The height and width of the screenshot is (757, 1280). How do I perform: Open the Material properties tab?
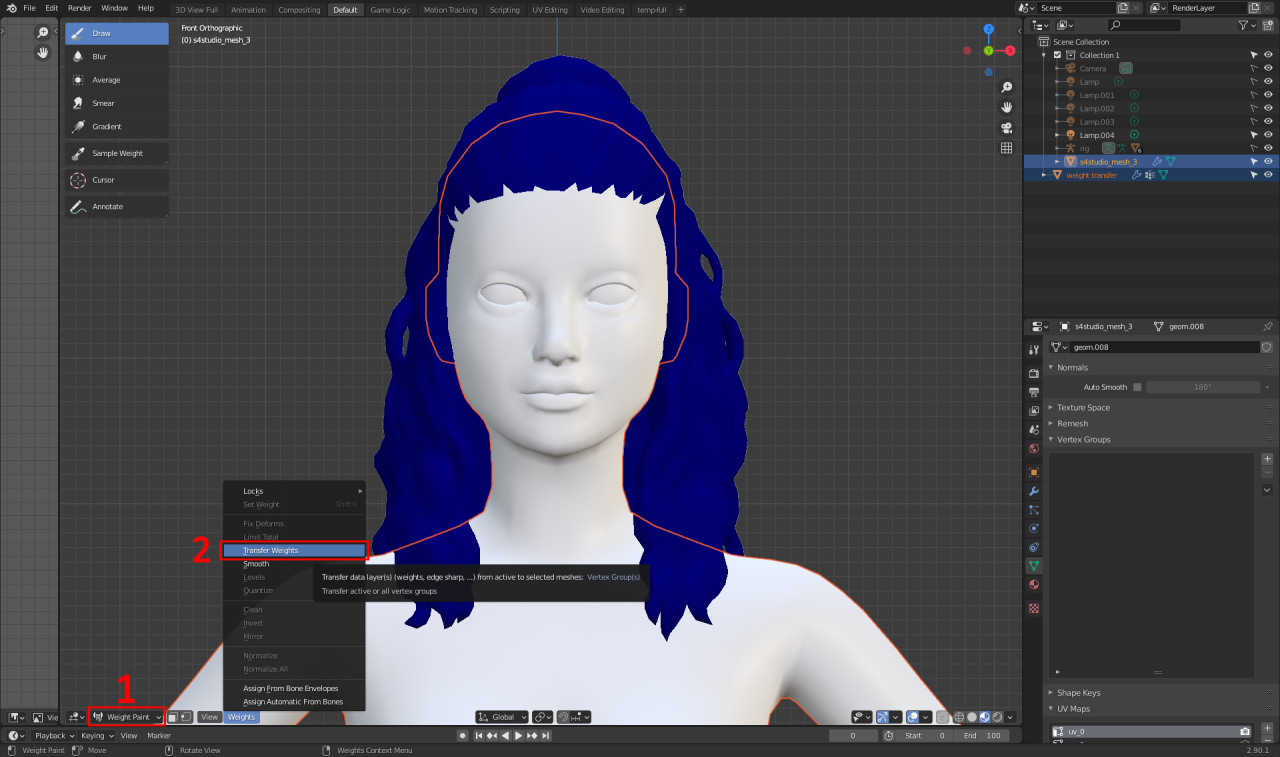(x=1034, y=585)
